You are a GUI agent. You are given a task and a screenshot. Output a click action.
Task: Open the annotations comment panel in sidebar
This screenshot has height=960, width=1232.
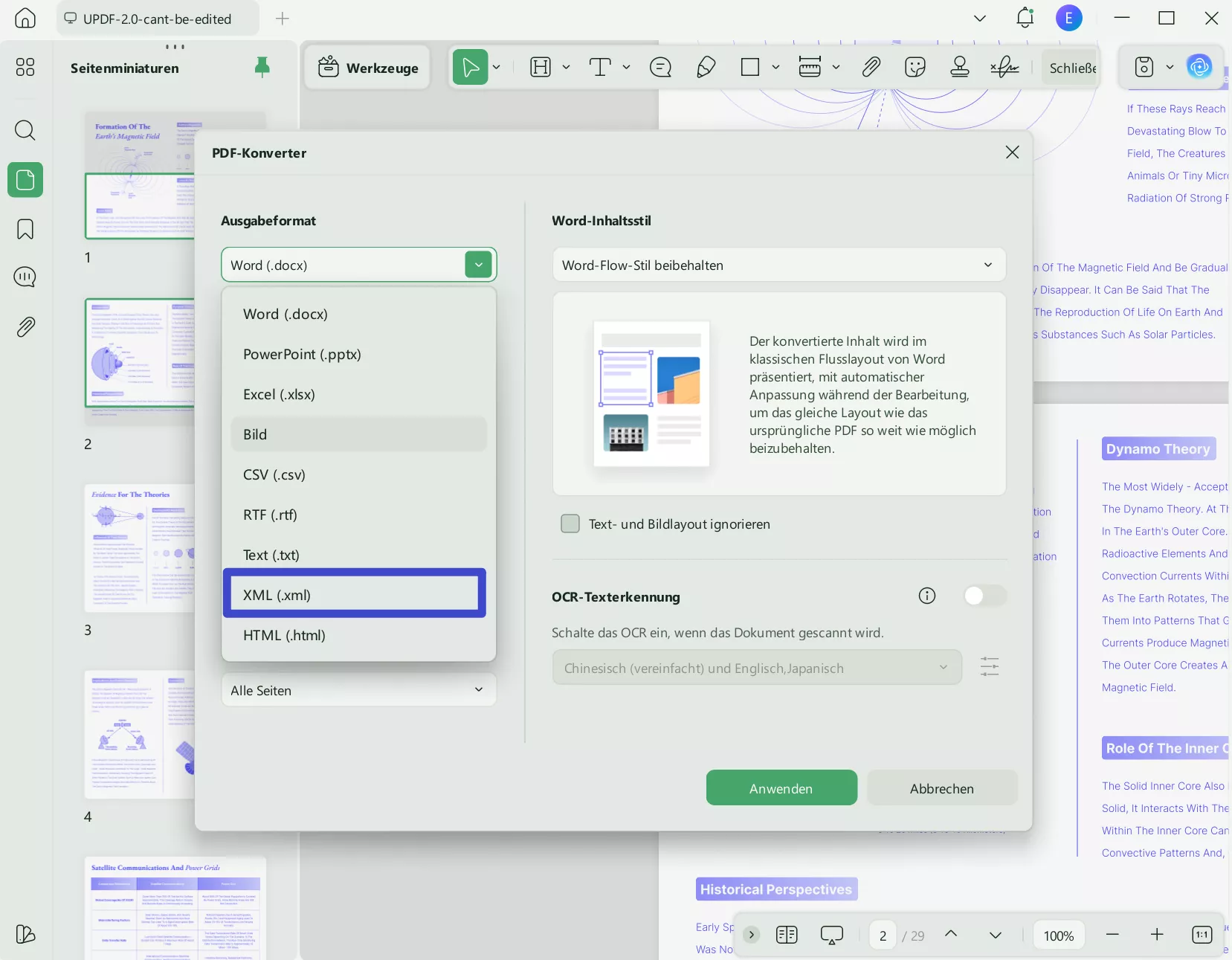25,277
